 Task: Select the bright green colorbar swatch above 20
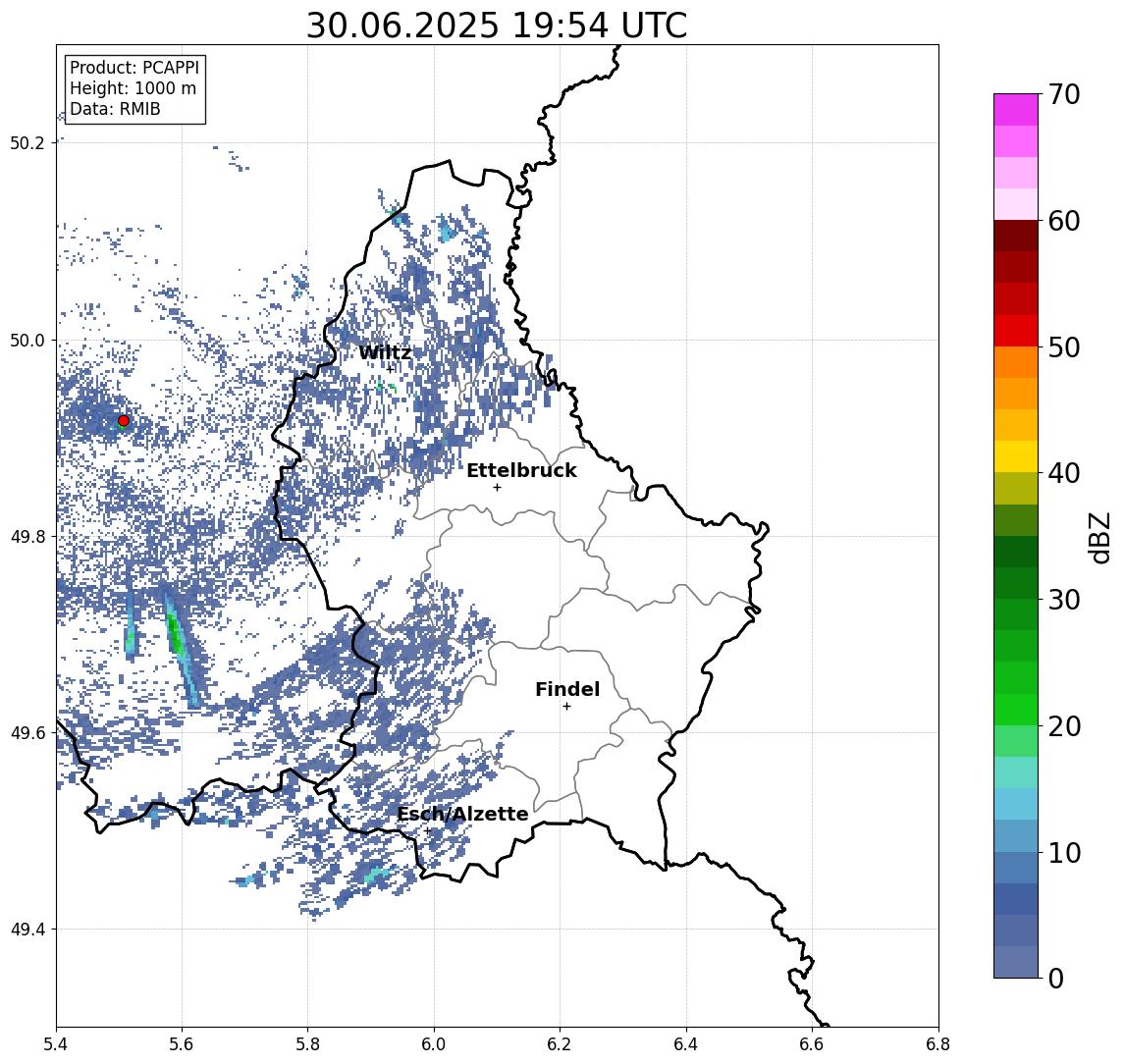click(x=1016, y=710)
